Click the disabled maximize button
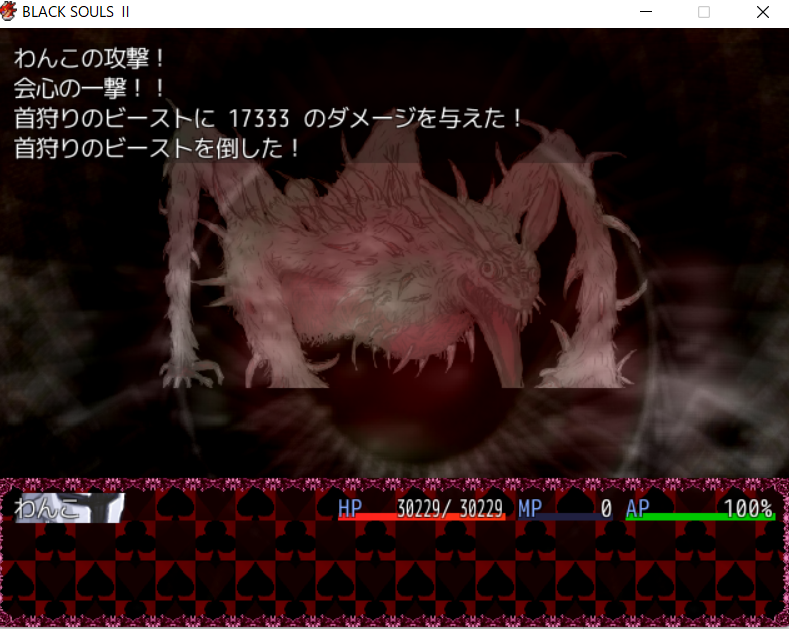 pos(703,12)
